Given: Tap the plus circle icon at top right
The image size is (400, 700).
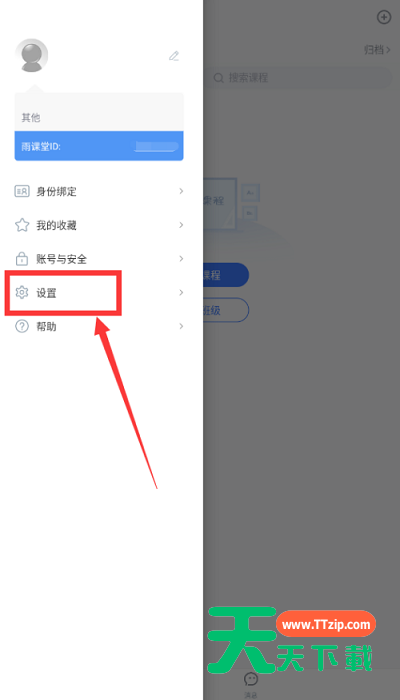Looking at the screenshot, I should click(384, 17).
